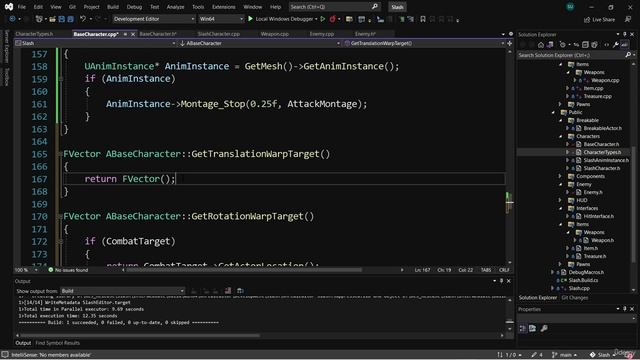Open the Analyze menu

[176, 7]
